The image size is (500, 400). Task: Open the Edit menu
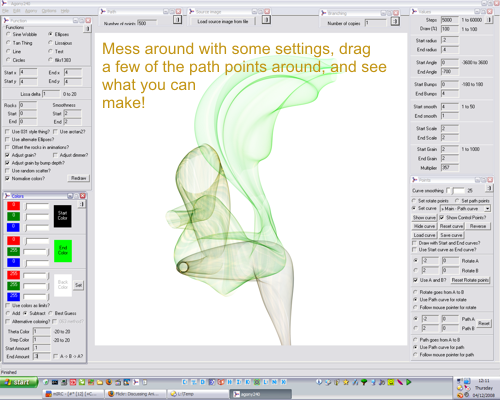coord(17,11)
